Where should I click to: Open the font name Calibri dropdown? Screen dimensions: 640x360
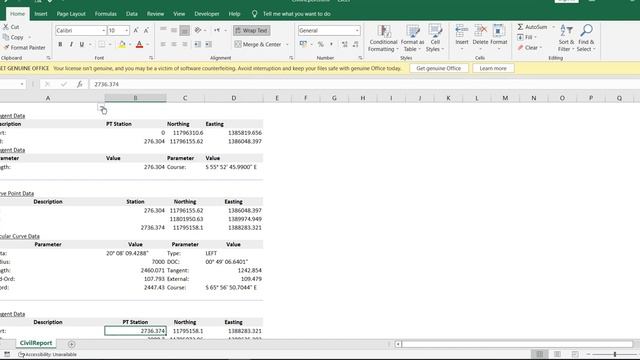click(103, 31)
